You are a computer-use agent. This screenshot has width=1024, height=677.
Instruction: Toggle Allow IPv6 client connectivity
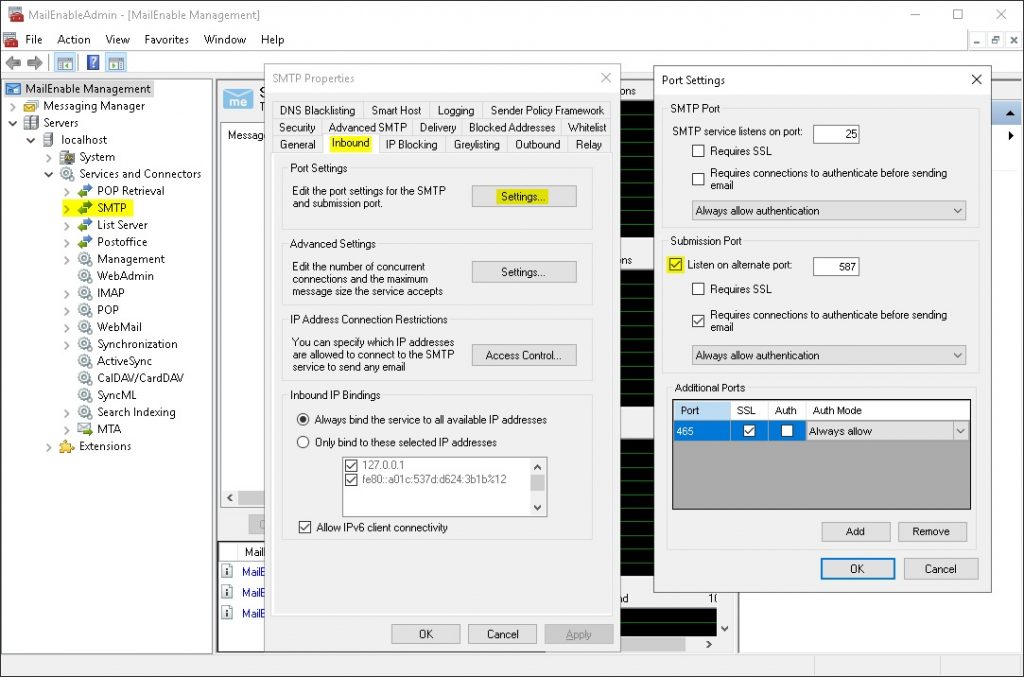[x=305, y=527]
